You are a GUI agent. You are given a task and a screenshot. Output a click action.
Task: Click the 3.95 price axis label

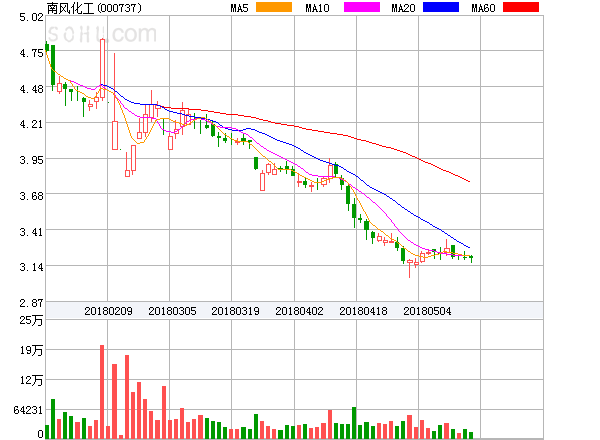coord(31,160)
